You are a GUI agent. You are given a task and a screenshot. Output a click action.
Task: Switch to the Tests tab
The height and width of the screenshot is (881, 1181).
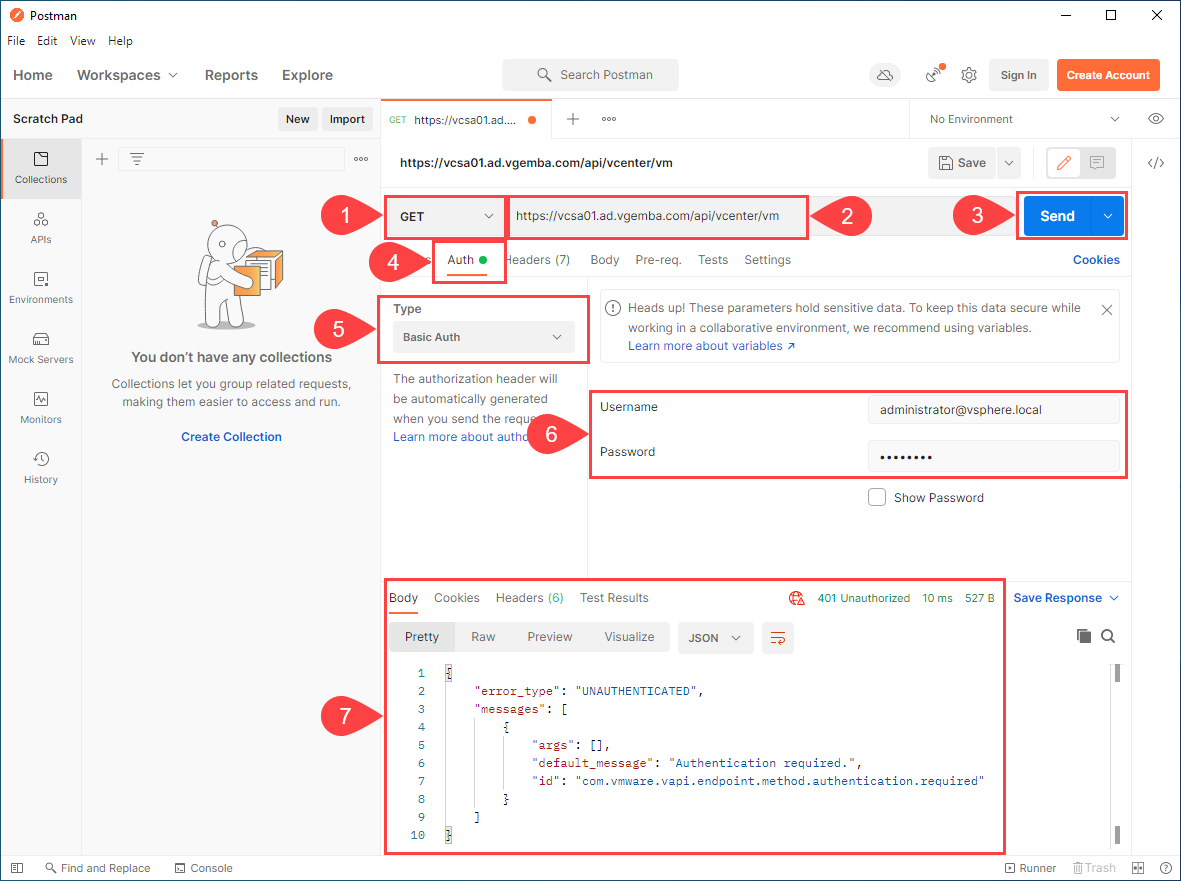coord(713,260)
